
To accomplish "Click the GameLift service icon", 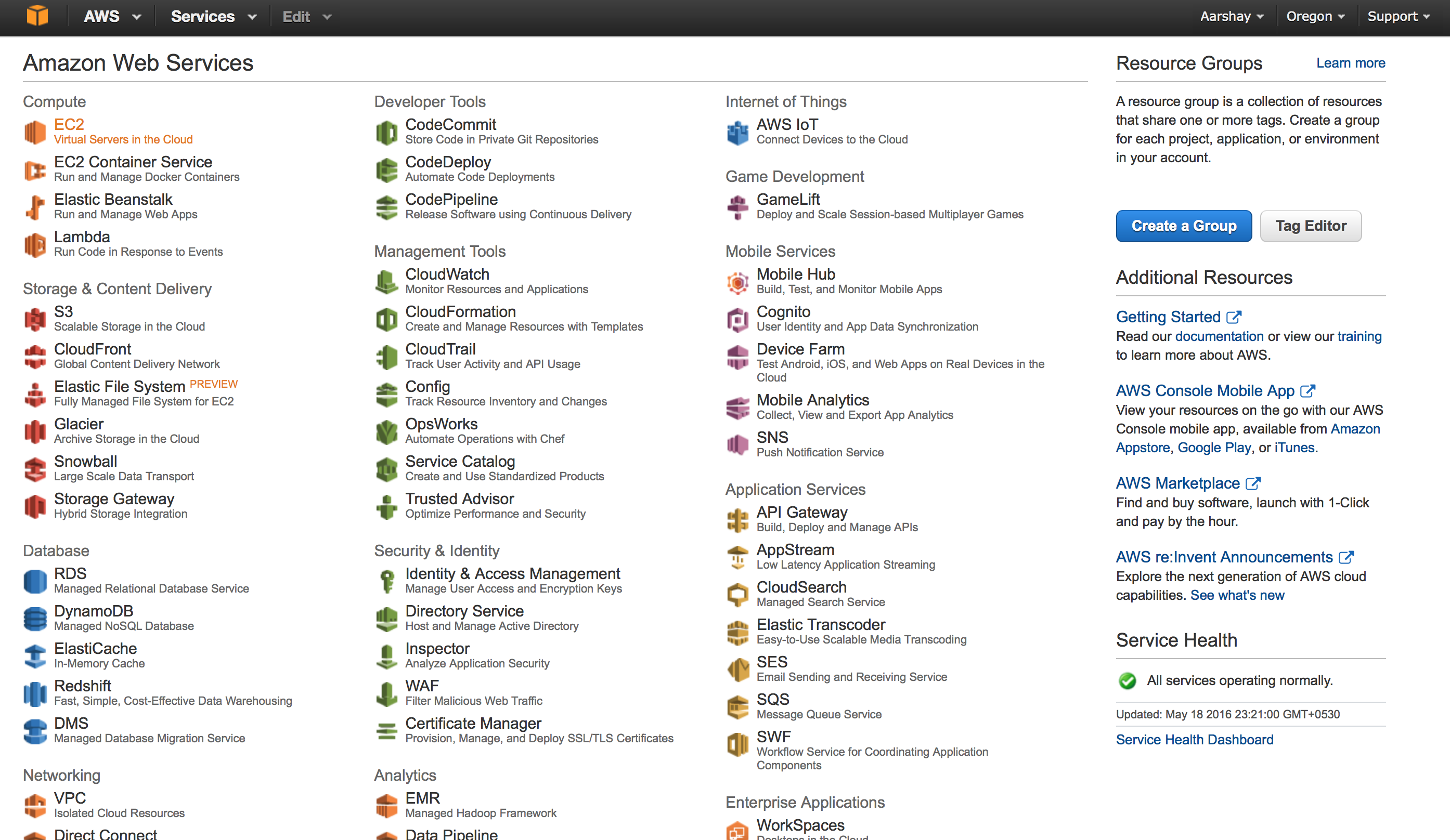I will [737, 207].
